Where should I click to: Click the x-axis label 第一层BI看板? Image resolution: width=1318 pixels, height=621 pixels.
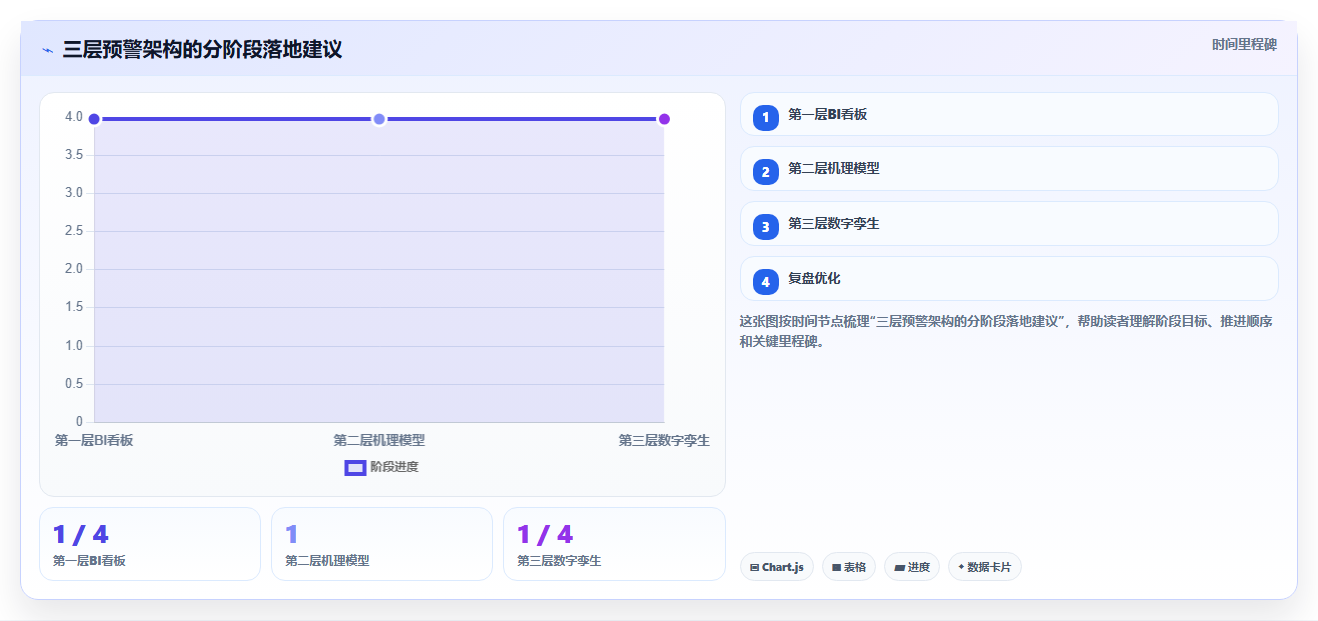tap(94, 440)
